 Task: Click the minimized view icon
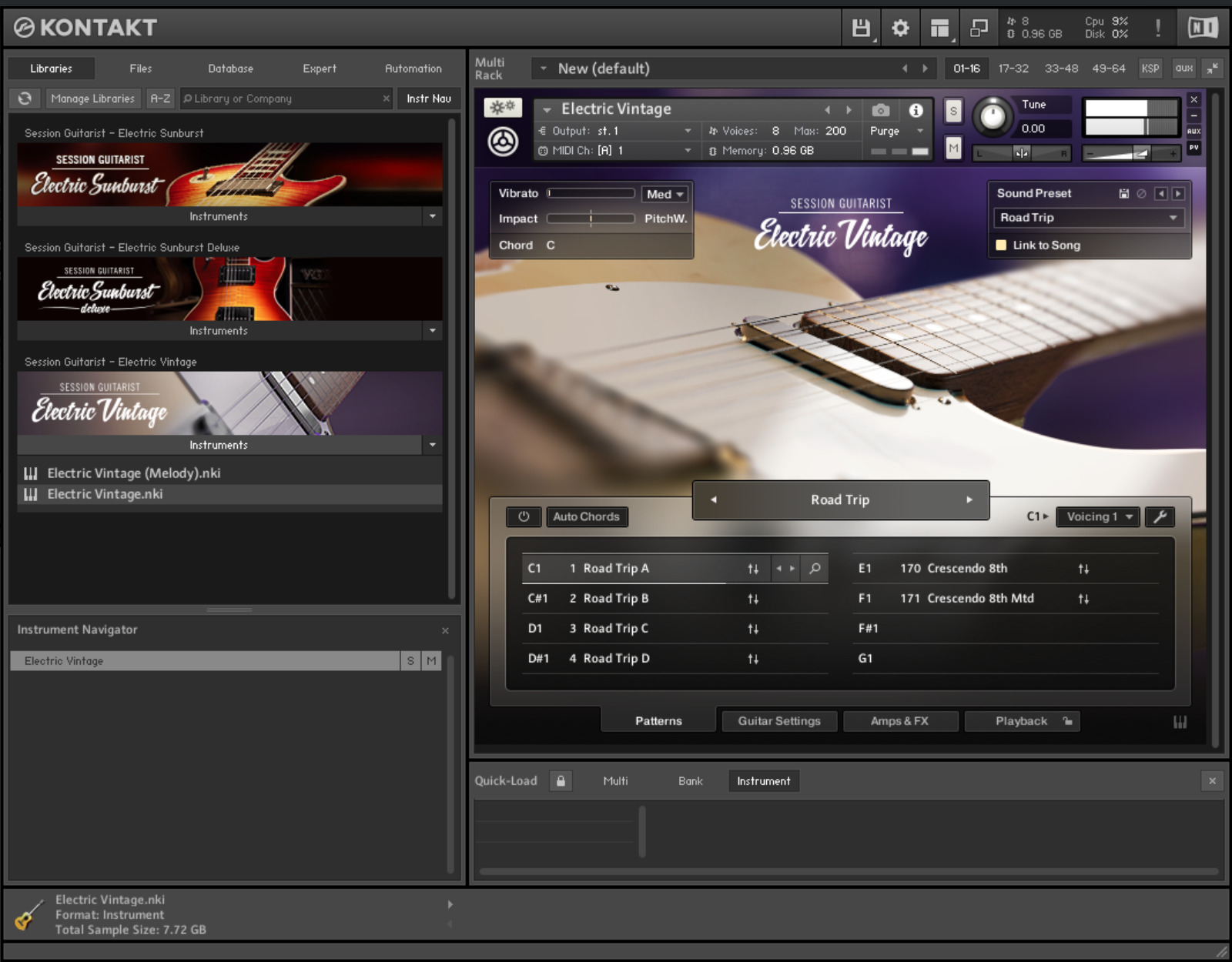pos(979,28)
